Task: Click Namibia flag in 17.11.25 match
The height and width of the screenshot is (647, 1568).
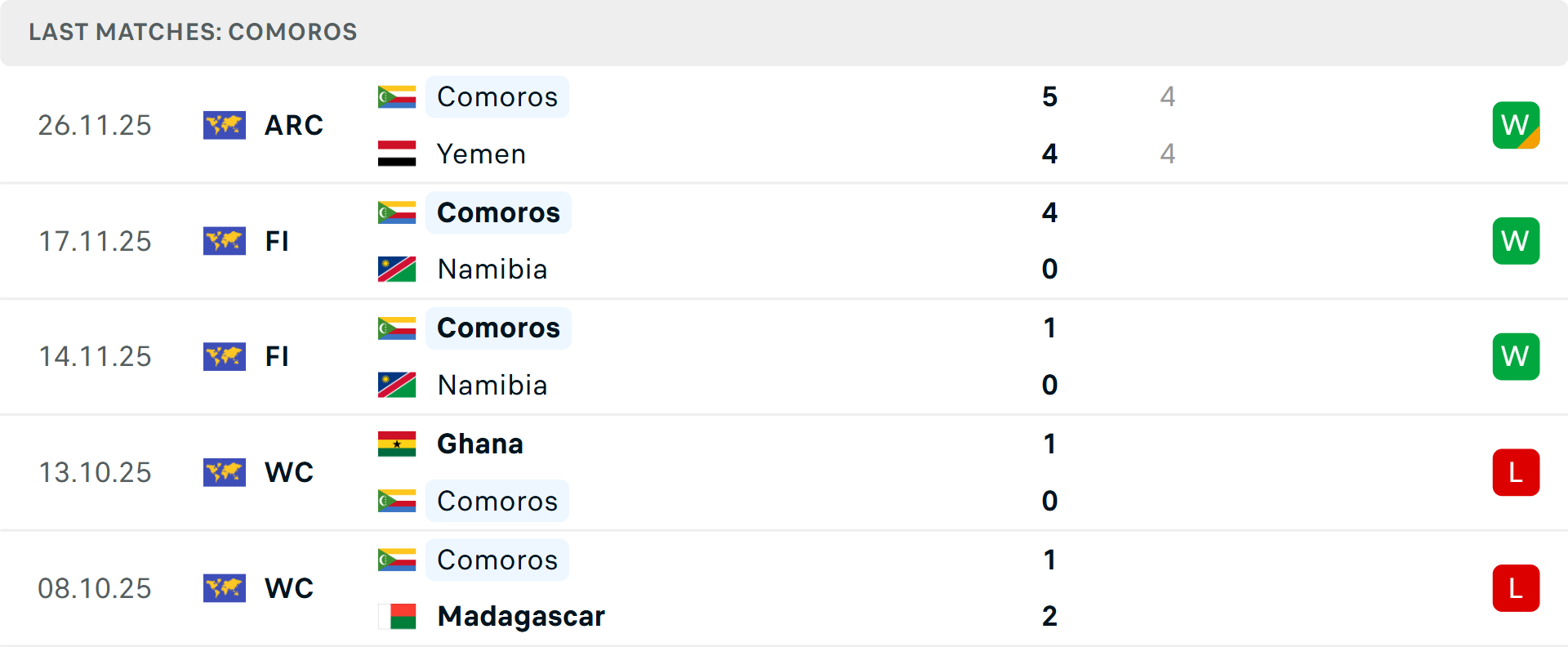Action: point(397,269)
